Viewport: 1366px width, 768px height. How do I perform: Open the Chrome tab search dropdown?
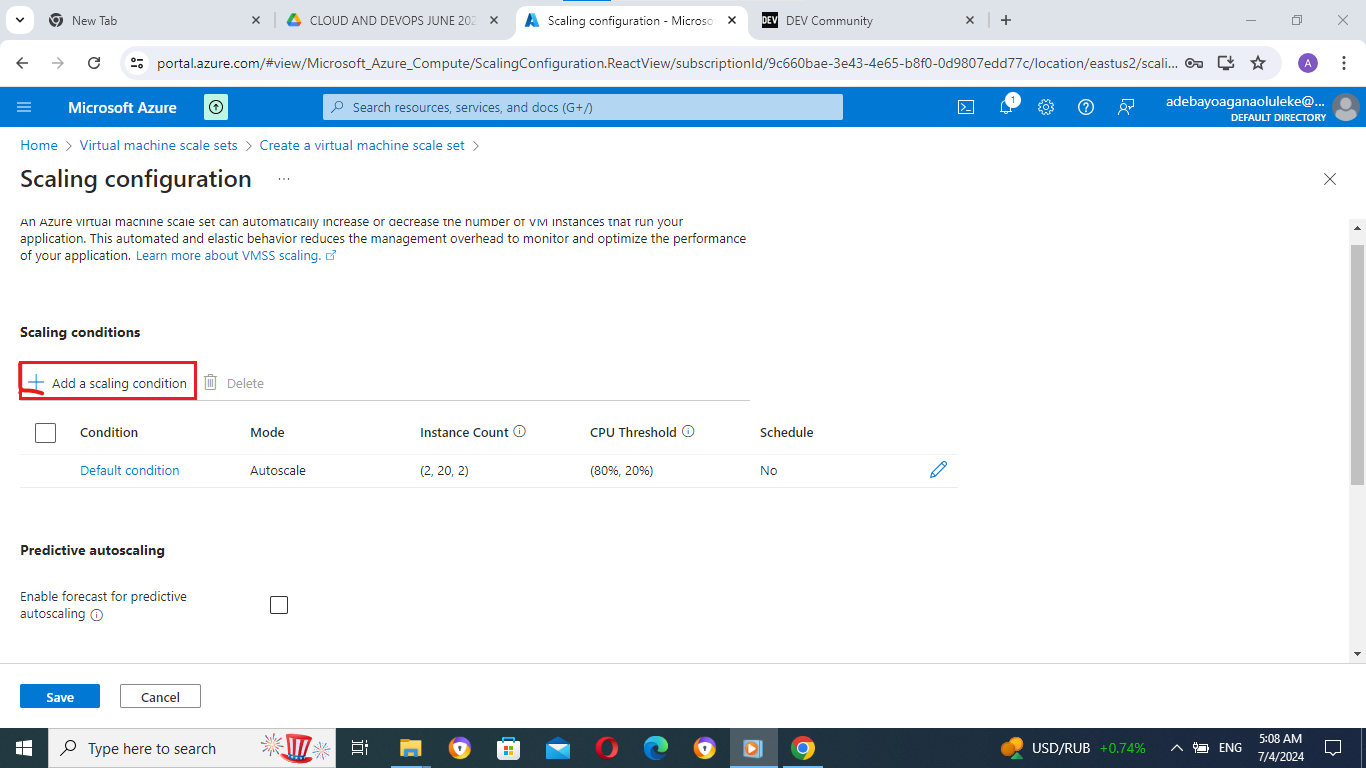click(20, 20)
